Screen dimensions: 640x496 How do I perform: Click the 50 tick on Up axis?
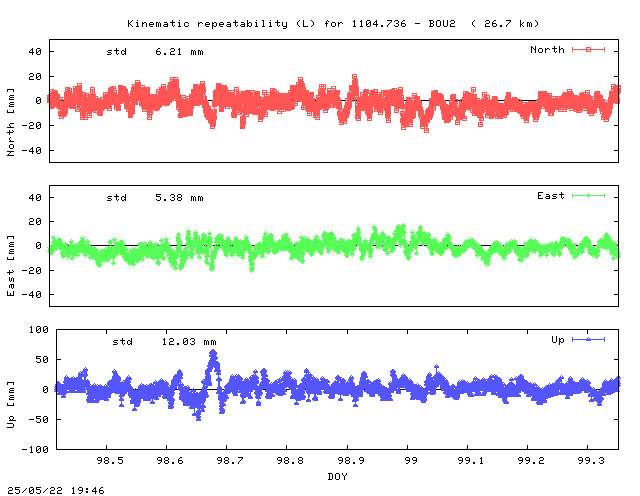click(x=42, y=360)
